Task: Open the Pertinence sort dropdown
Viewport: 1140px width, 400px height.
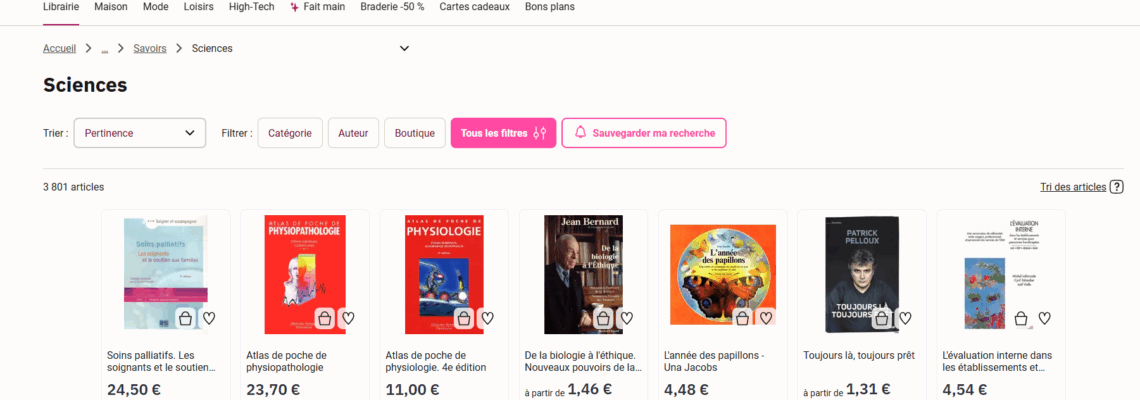Action: (x=140, y=133)
